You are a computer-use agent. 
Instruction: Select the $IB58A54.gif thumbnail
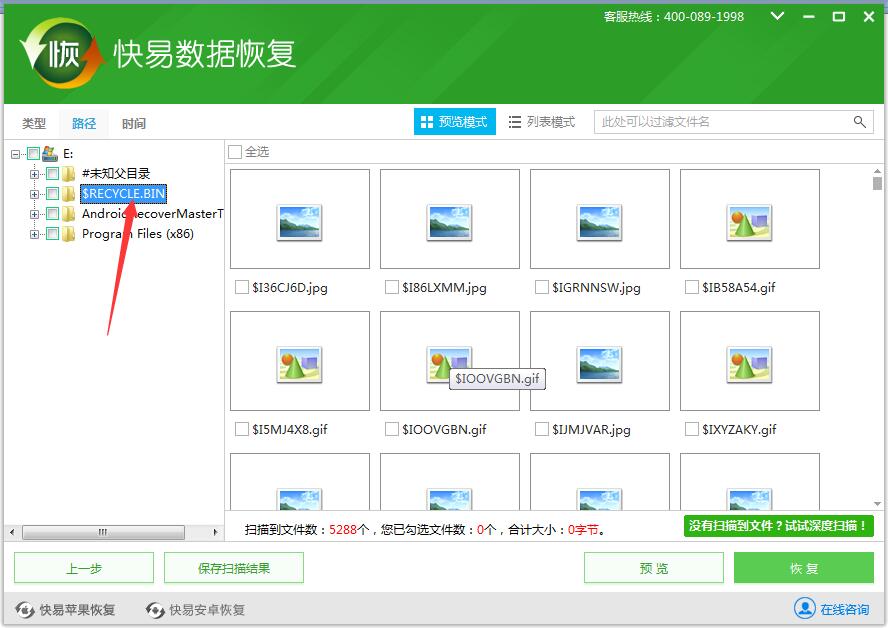(750, 219)
